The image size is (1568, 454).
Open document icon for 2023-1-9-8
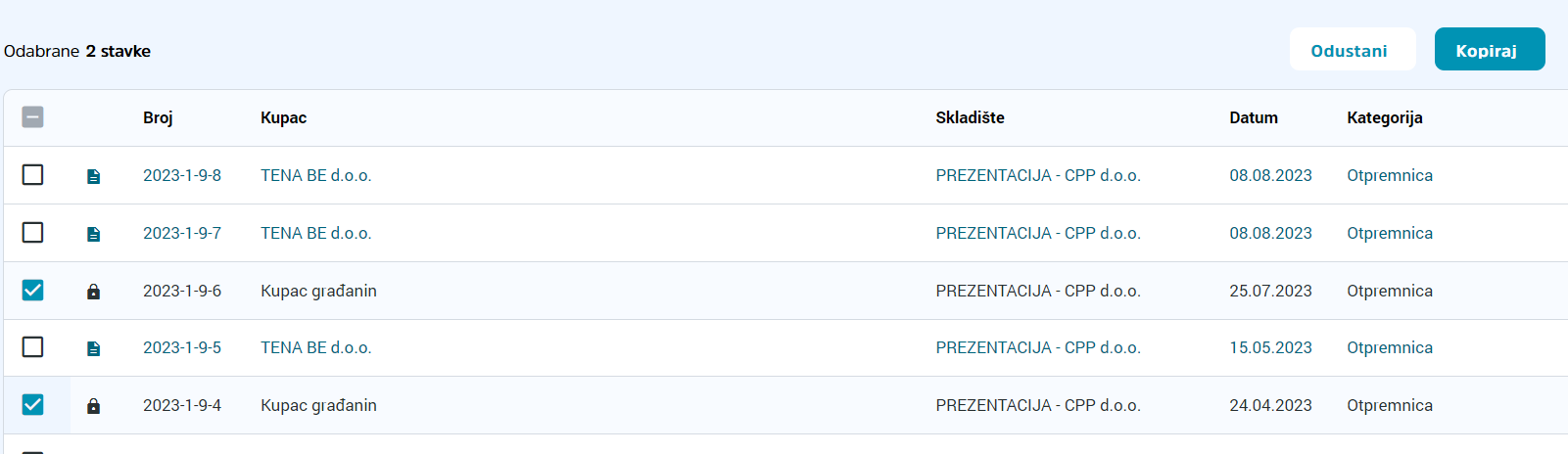(x=93, y=176)
